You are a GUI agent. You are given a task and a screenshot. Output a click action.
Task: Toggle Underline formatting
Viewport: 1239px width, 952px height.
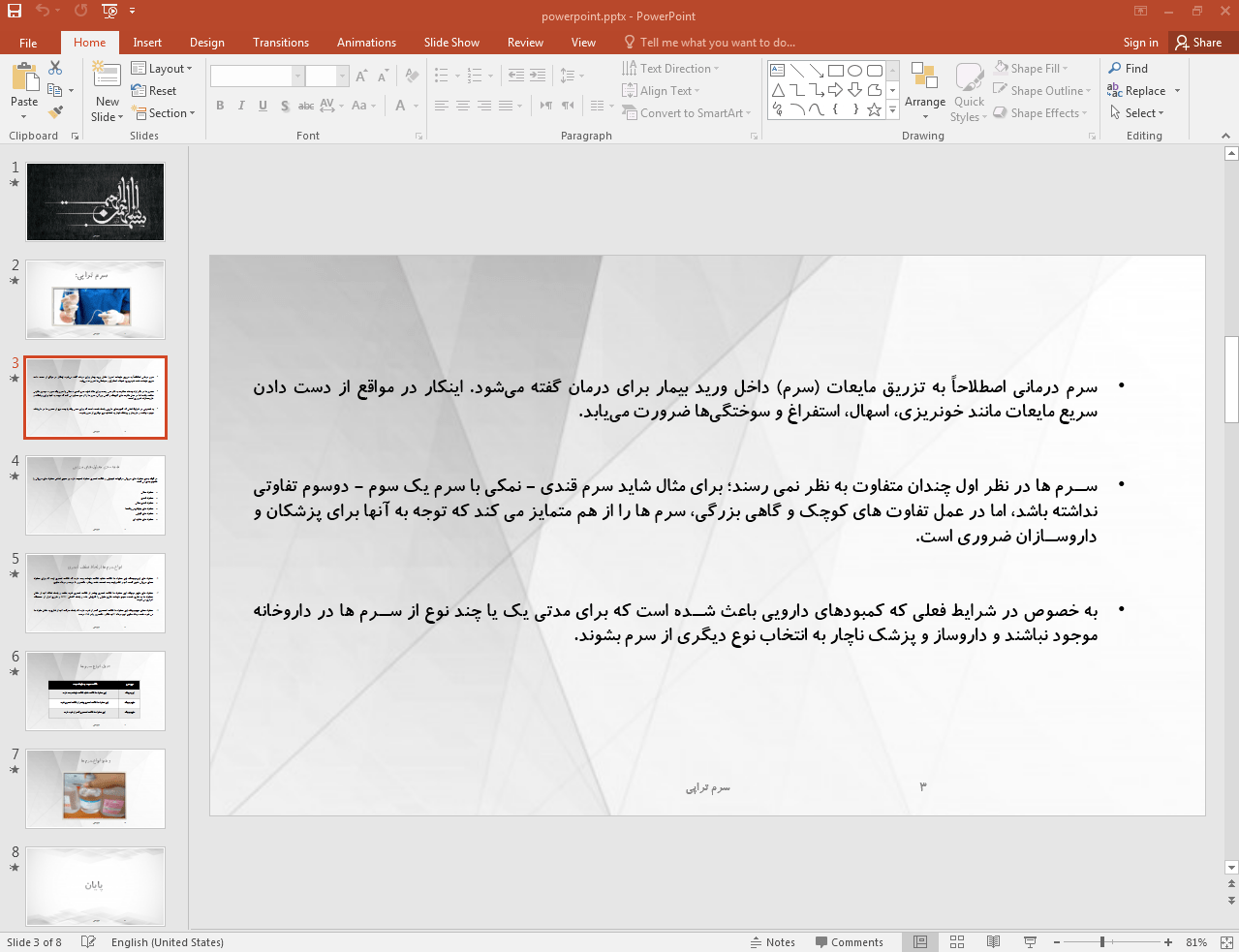[x=263, y=106]
